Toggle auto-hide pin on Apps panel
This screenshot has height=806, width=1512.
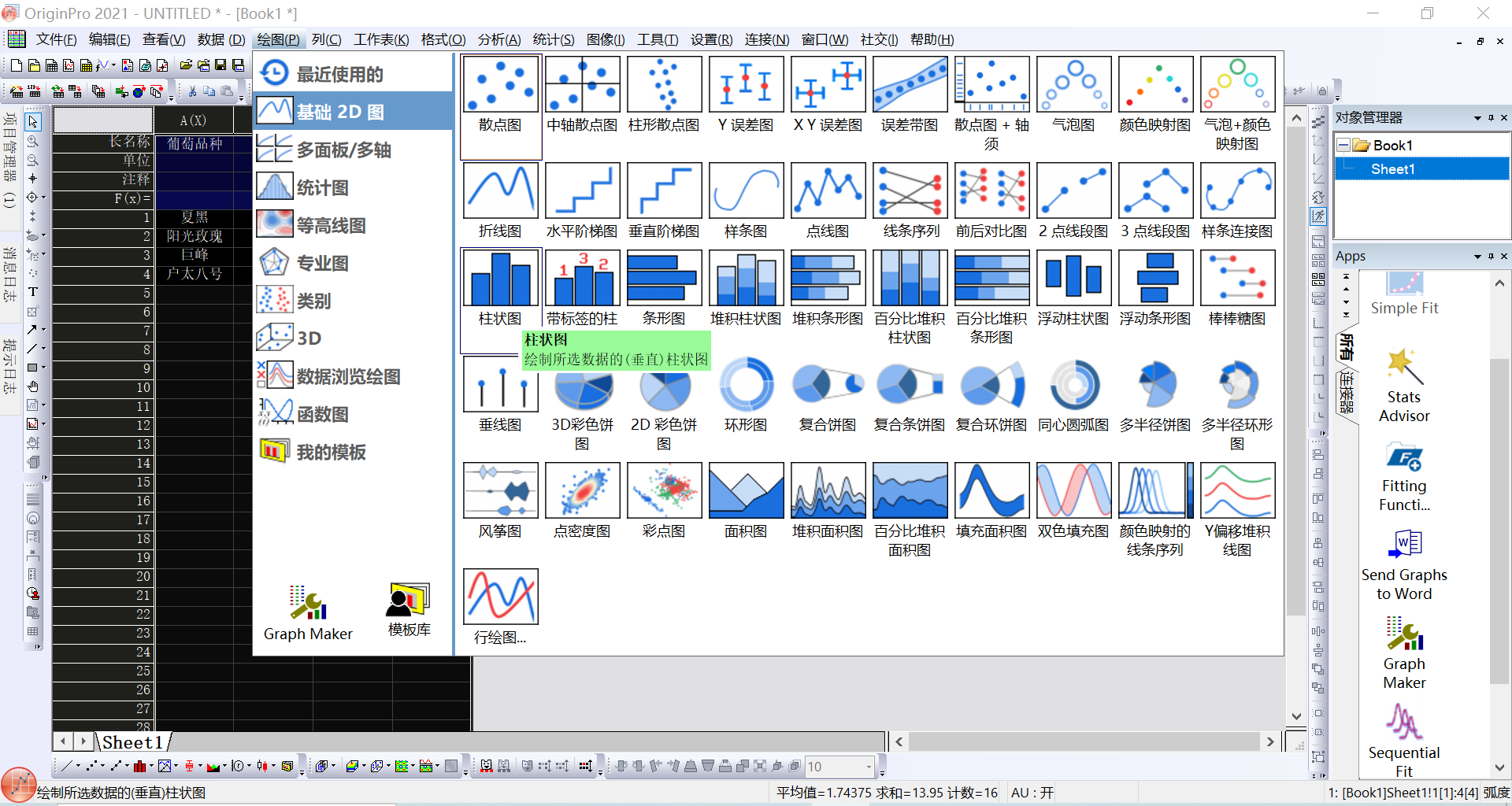point(1491,257)
